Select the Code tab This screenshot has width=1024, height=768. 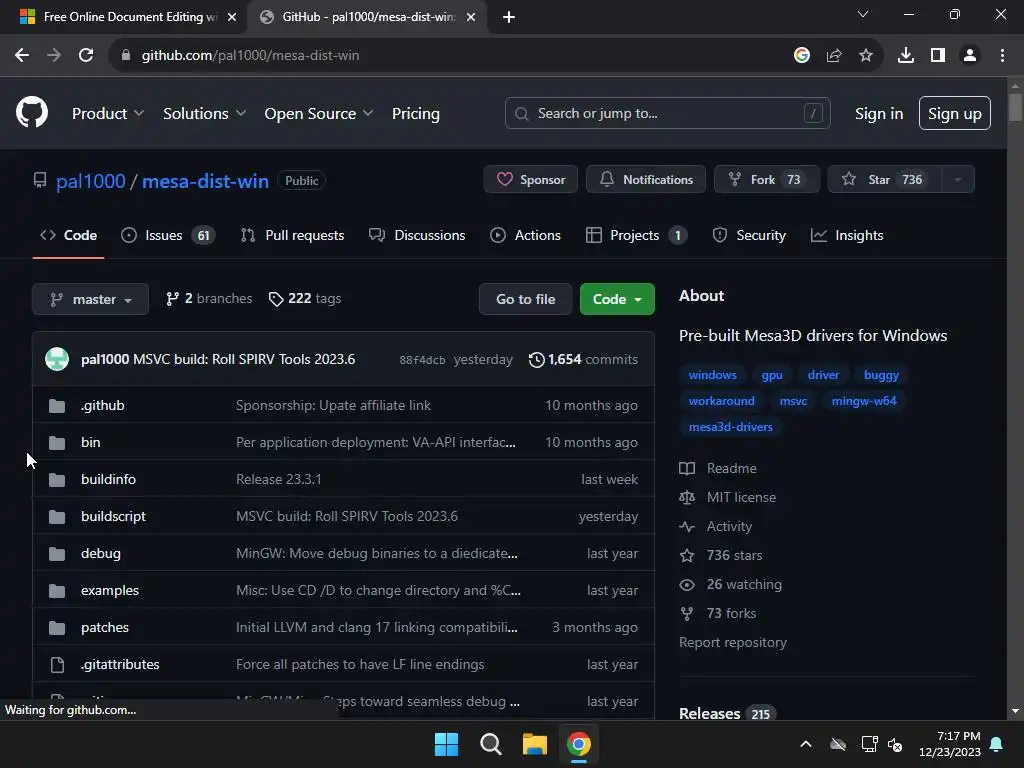68,235
